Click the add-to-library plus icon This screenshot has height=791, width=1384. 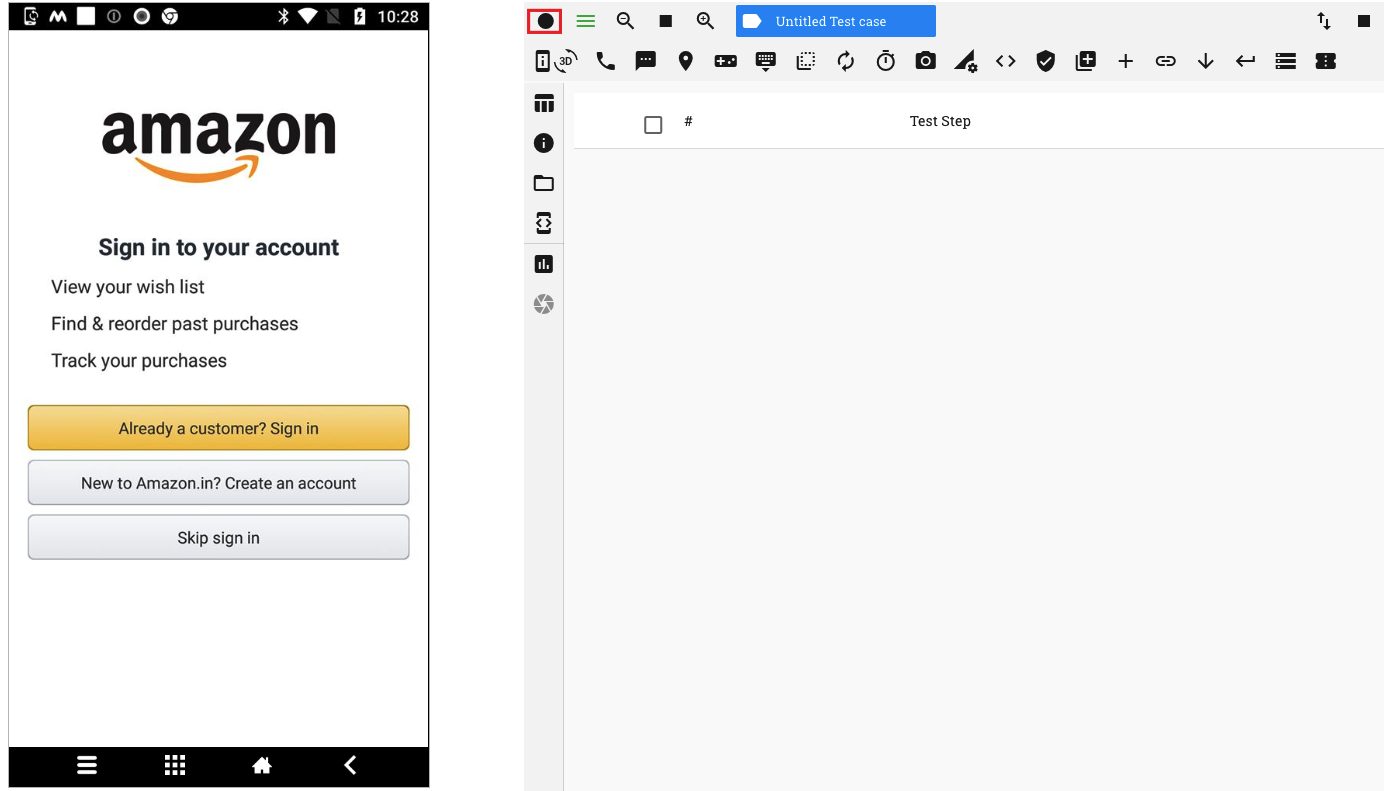point(1086,61)
